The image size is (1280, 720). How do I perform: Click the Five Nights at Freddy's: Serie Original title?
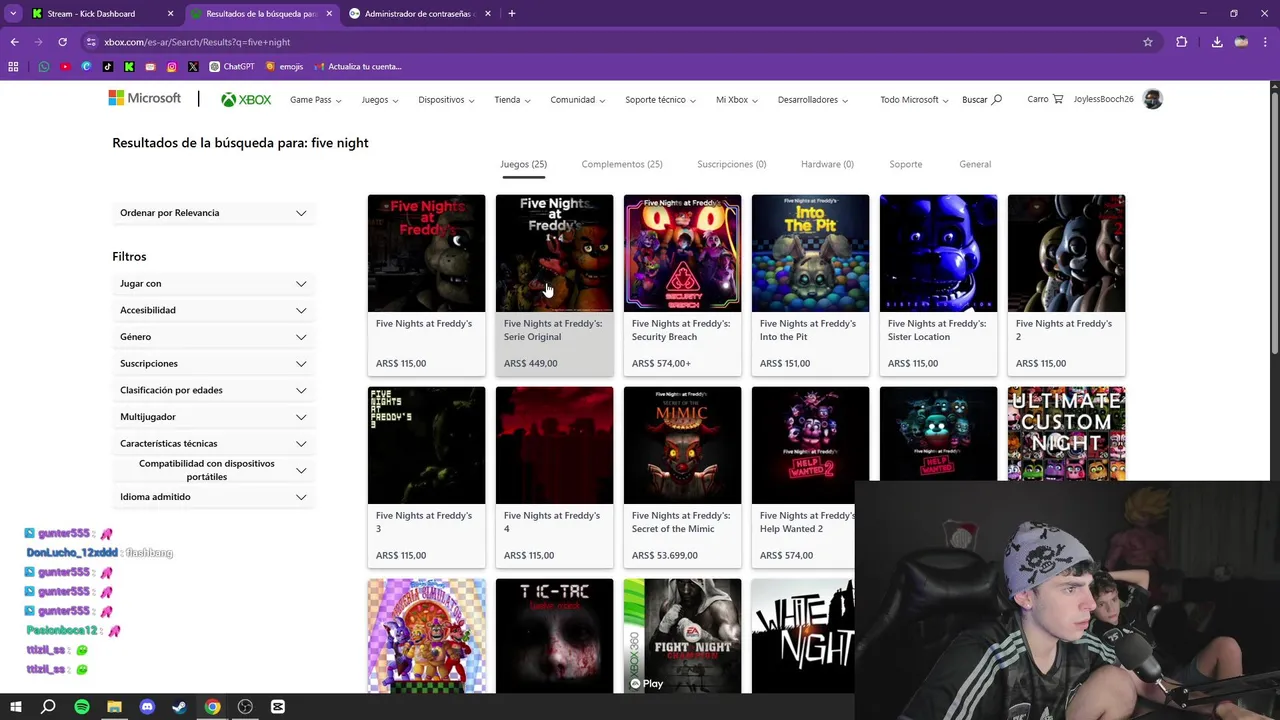click(553, 330)
